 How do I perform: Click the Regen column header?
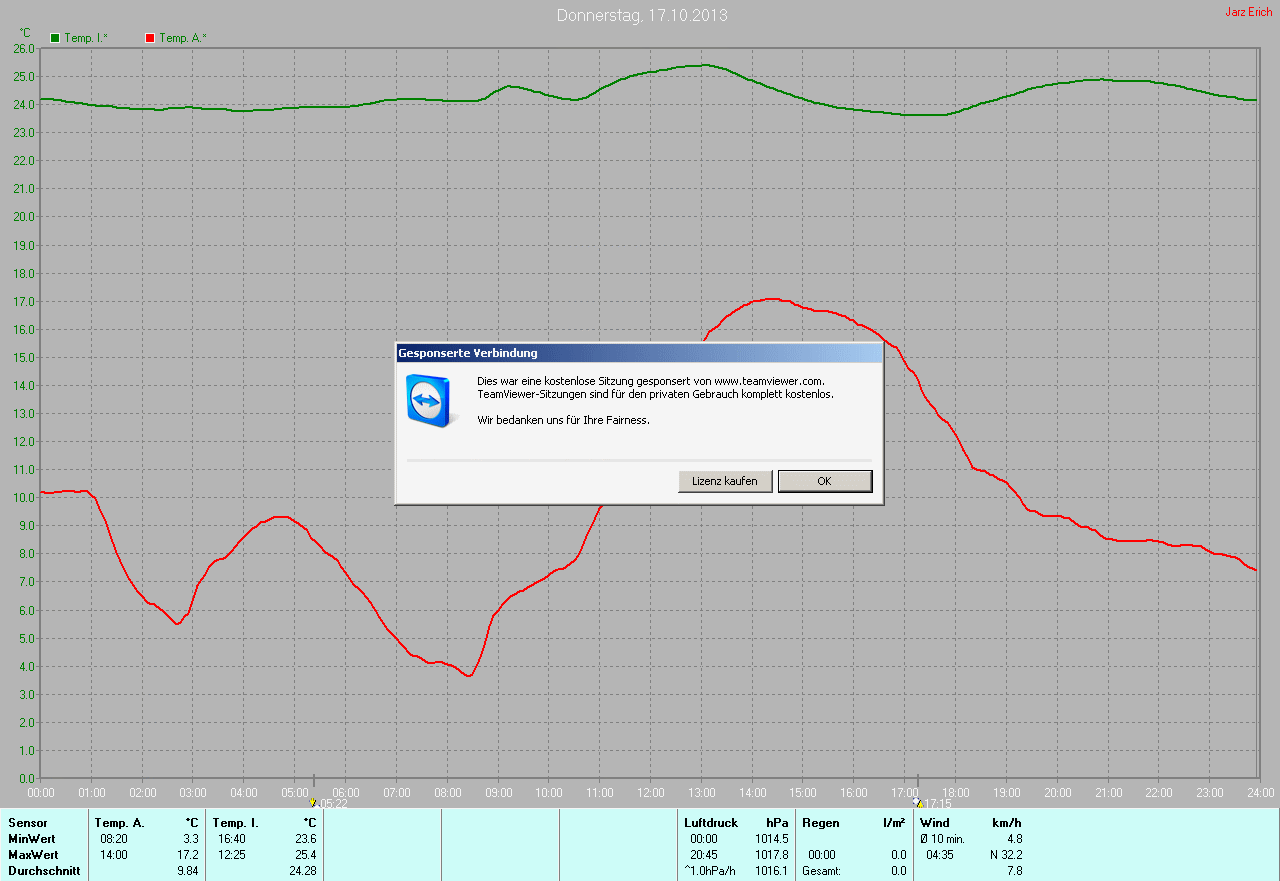pos(822,823)
